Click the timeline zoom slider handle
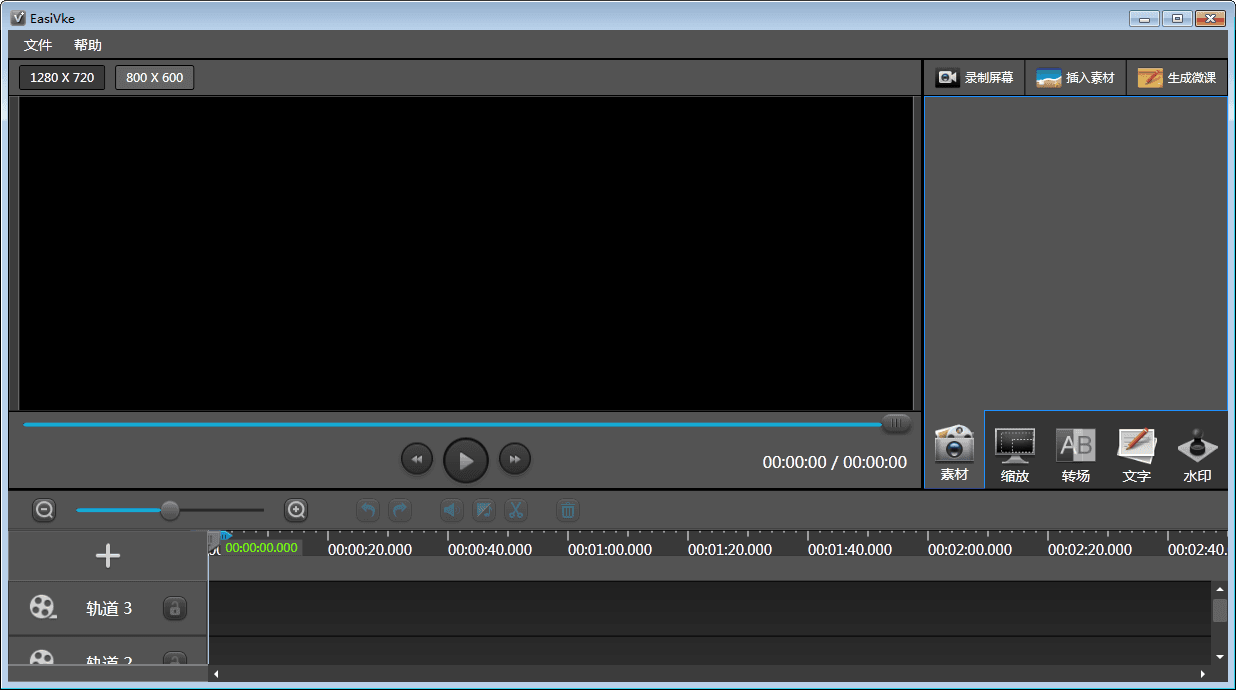 170,510
